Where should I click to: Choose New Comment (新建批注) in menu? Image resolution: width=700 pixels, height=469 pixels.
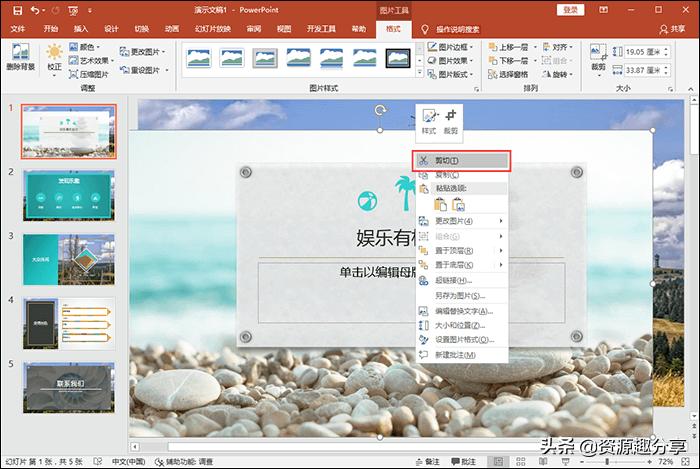coord(462,355)
